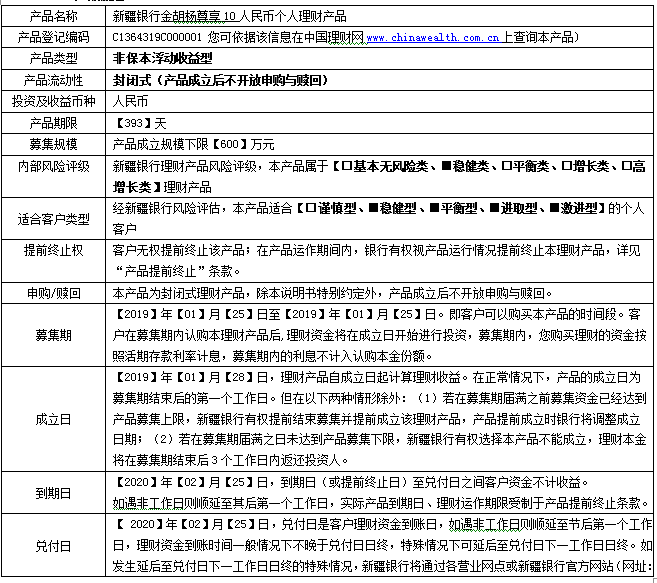Click the 申购/赎回 label cell

click(53, 293)
